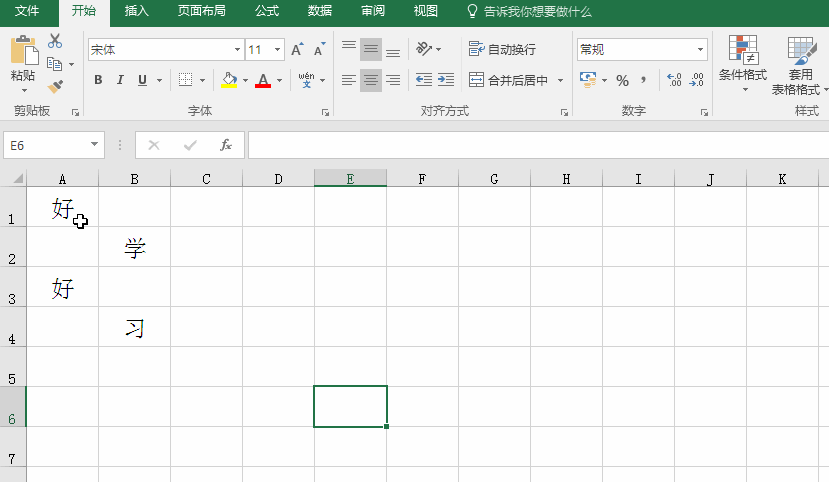Apply percent style
Viewport: 829px width, 482px height.
pos(622,80)
